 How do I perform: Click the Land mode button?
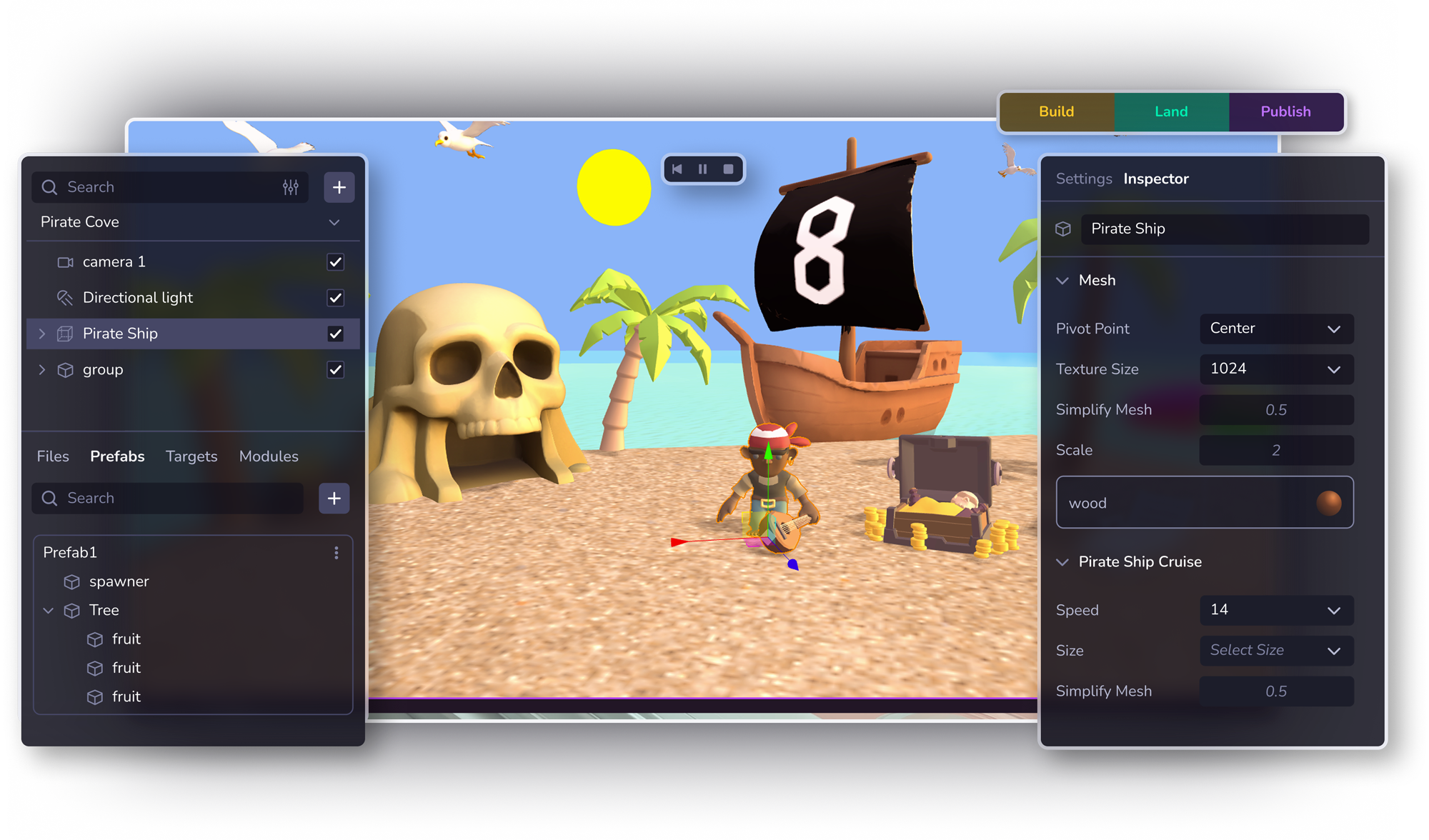coord(1170,111)
